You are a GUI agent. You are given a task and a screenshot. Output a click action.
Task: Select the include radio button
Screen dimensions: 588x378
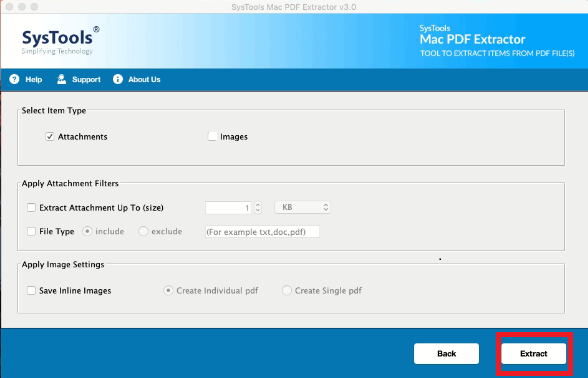[87, 231]
